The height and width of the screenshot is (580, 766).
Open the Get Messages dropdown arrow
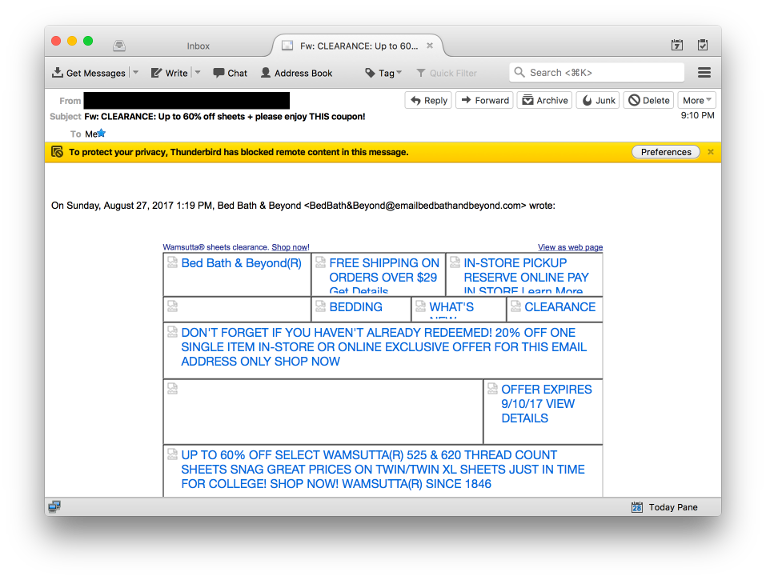pos(136,72)
